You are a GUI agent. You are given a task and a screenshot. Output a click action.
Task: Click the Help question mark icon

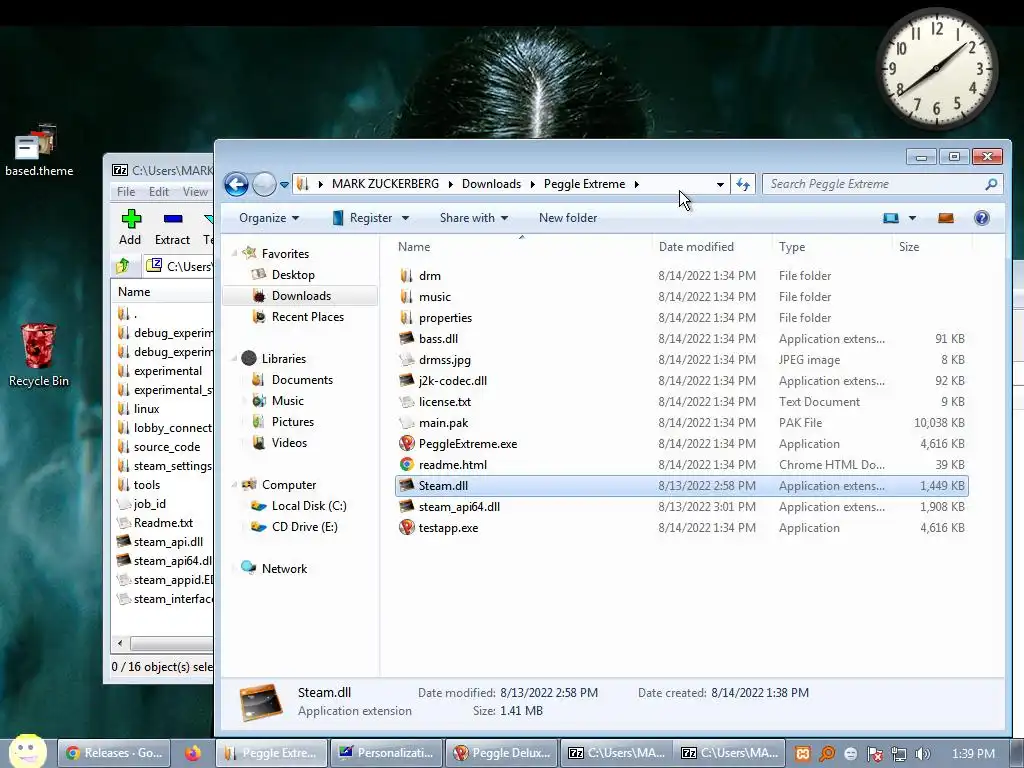click(982, 218)
